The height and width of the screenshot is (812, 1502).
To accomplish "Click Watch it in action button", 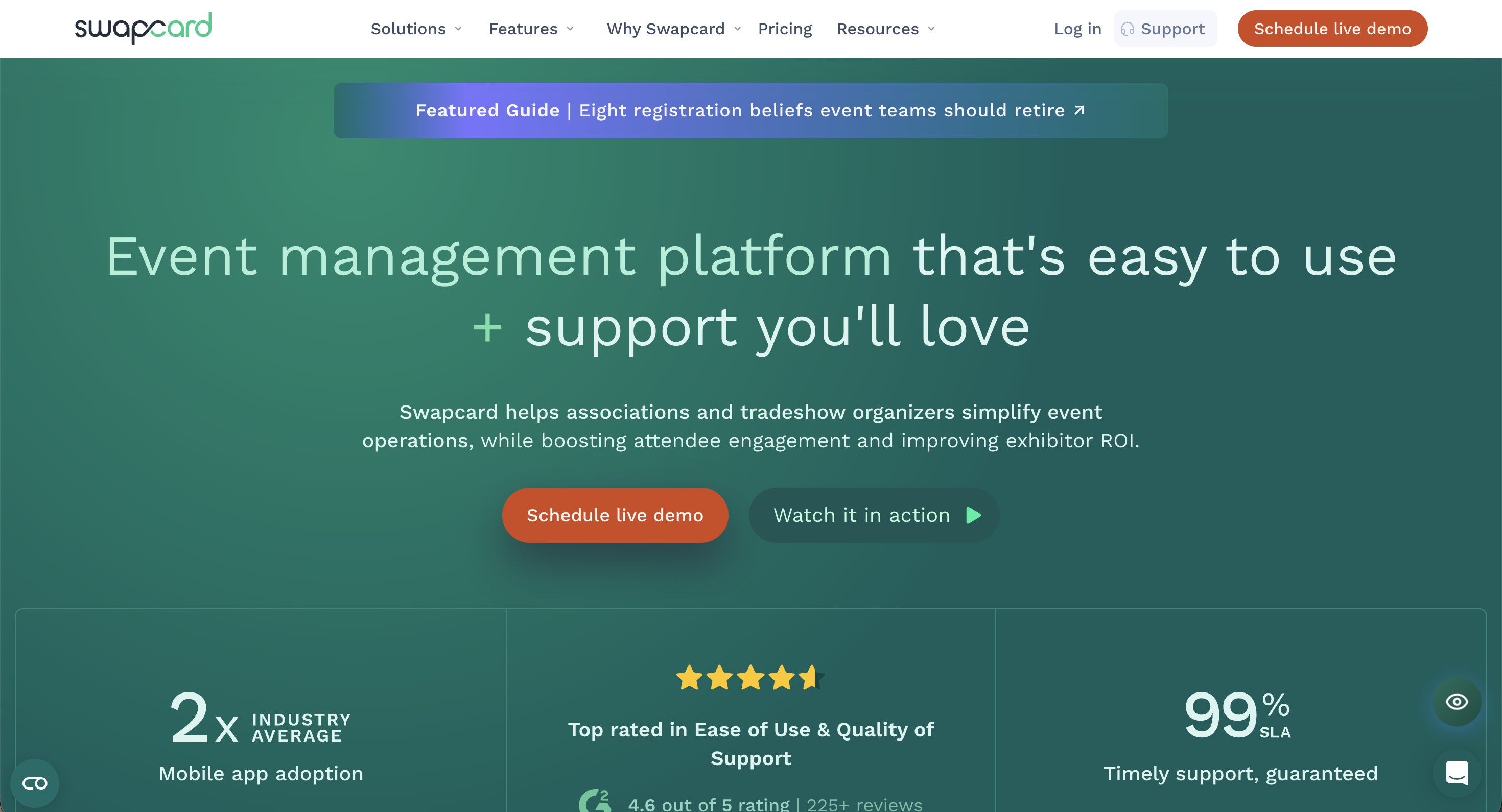I will click(874, 515).
